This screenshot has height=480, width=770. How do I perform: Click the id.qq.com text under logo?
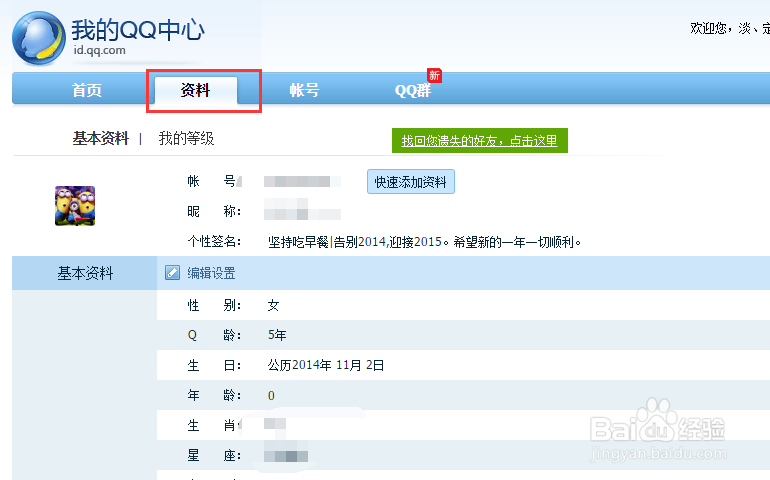click(x=100, y=50)
